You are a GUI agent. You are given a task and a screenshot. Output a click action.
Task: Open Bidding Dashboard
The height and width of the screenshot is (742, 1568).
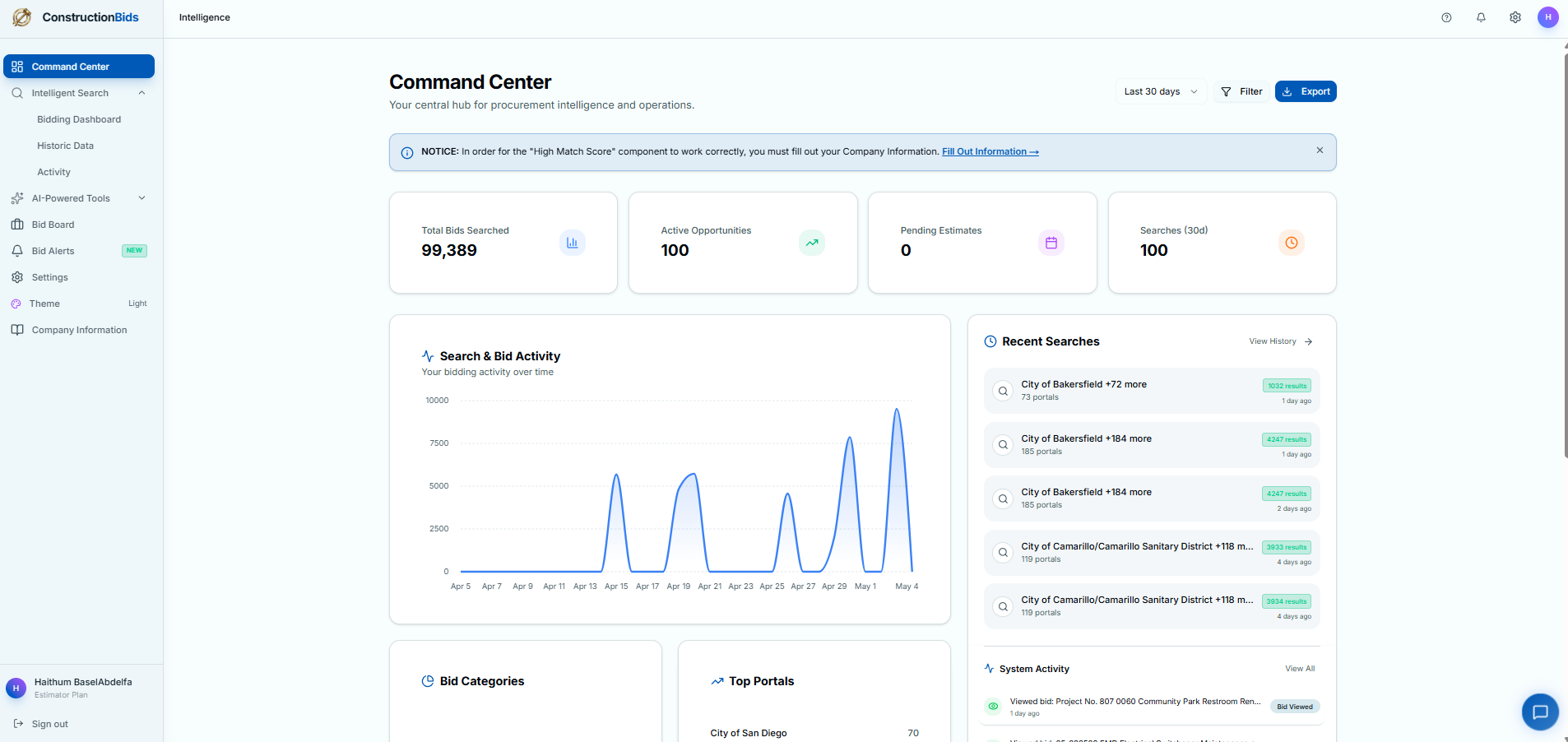point(79,119)
